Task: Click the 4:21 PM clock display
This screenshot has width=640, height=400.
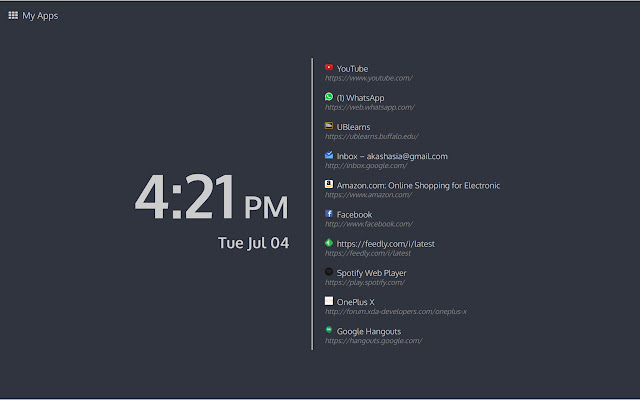Action: 211,198
